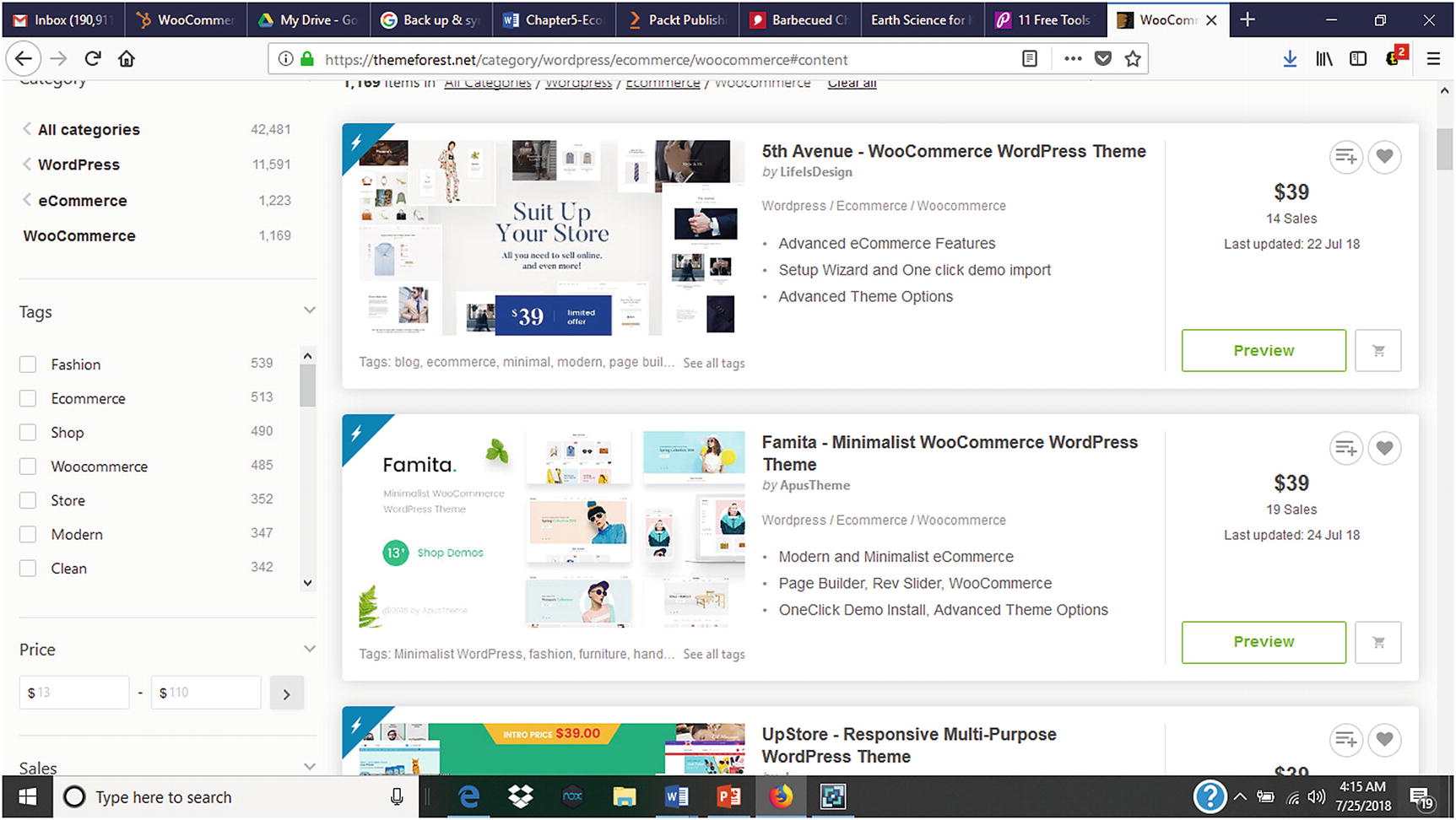Favorite the UpStore theme
The width and height of the screenshot is (1456, 820).
coord(1384,740)
